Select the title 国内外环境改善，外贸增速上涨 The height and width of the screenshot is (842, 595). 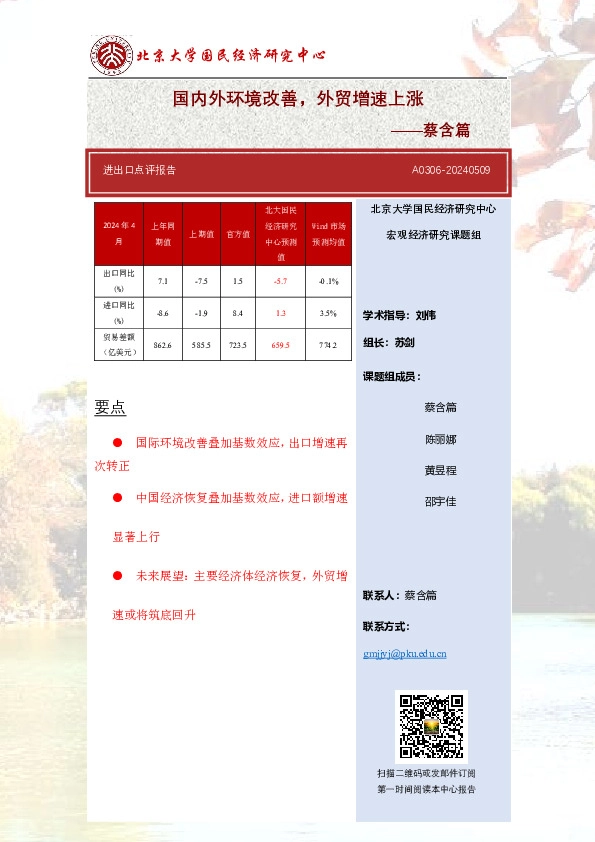298,99
